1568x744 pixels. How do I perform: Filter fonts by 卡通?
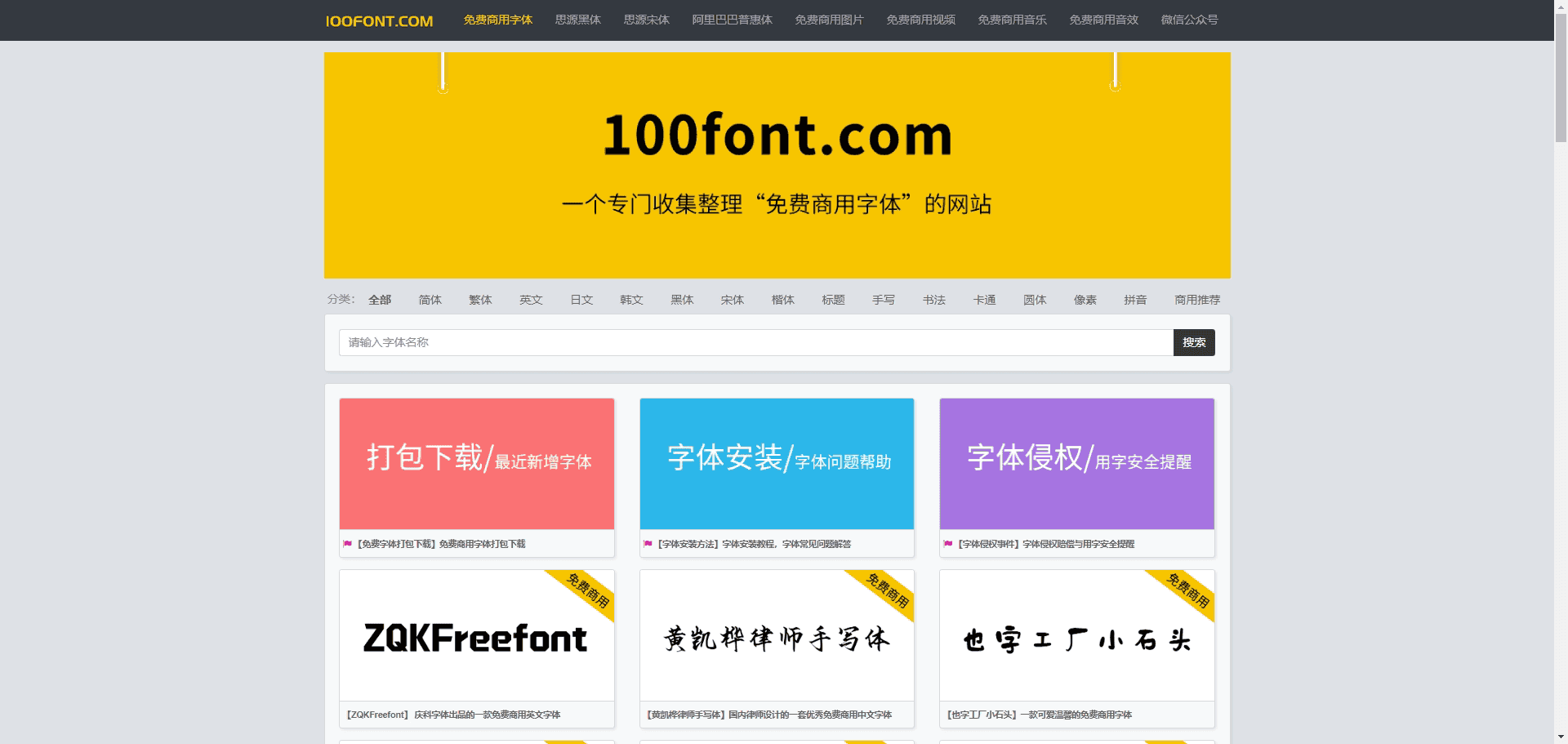pyautogui.click(x=984, y=300)
